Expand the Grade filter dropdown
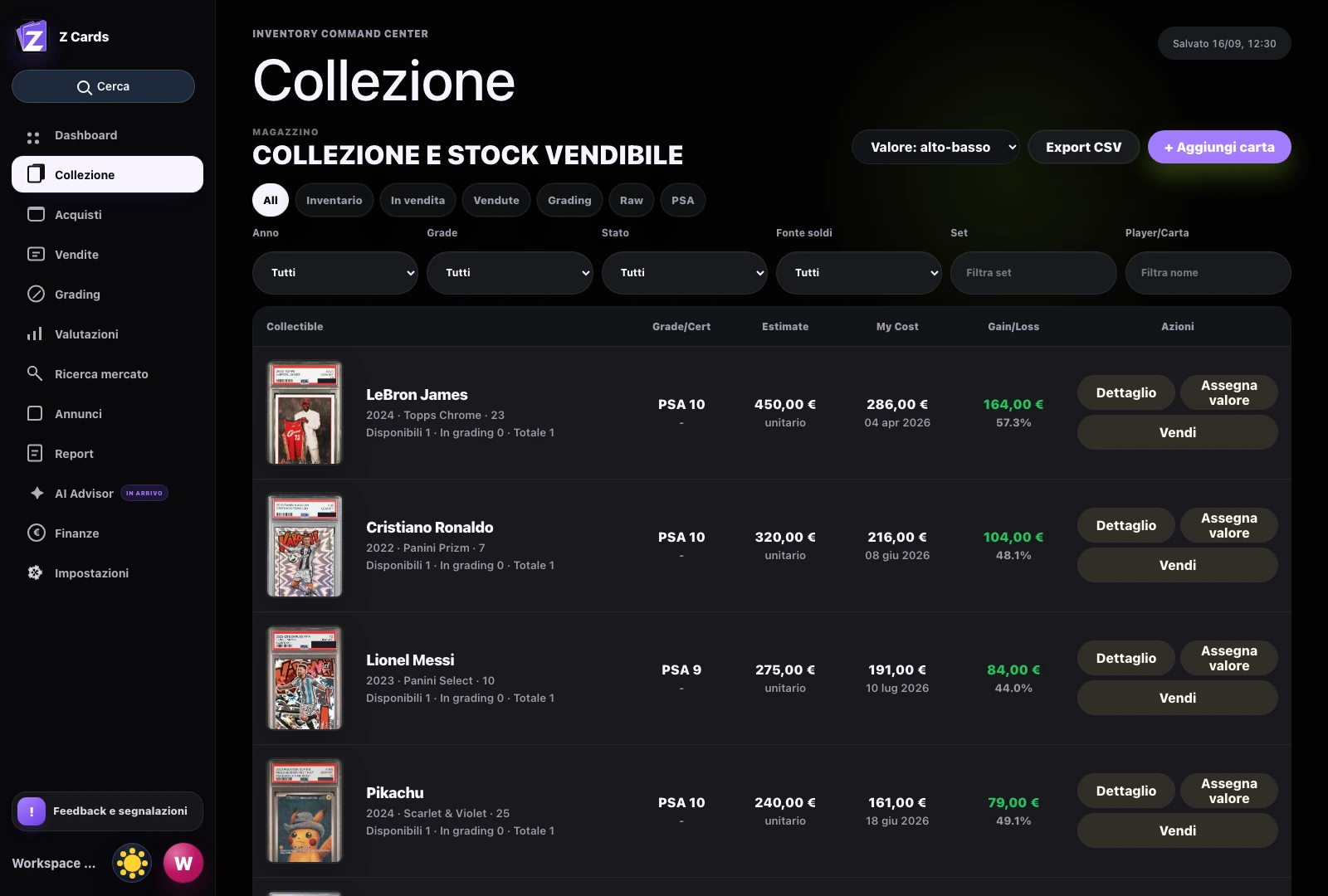Image resolution: width=1328 pixels, height=896 pixels. [x=510, y=273]
